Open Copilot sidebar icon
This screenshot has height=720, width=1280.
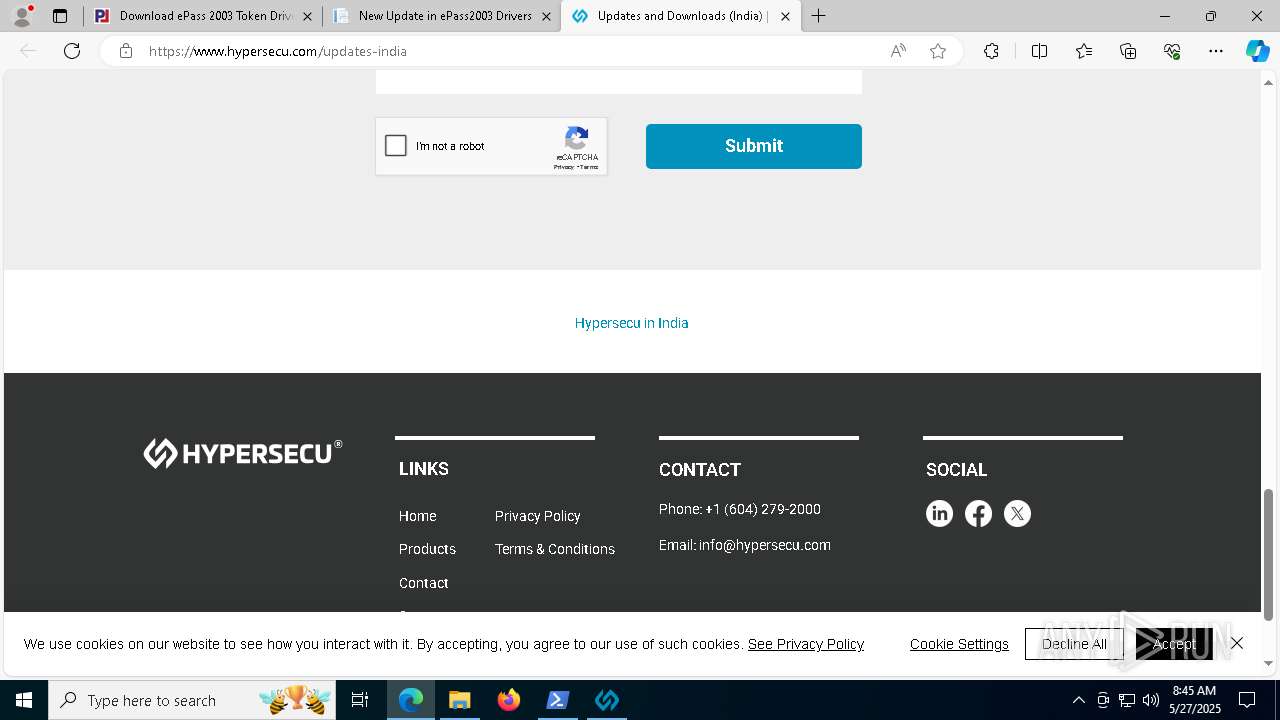tap(1257, 51)
